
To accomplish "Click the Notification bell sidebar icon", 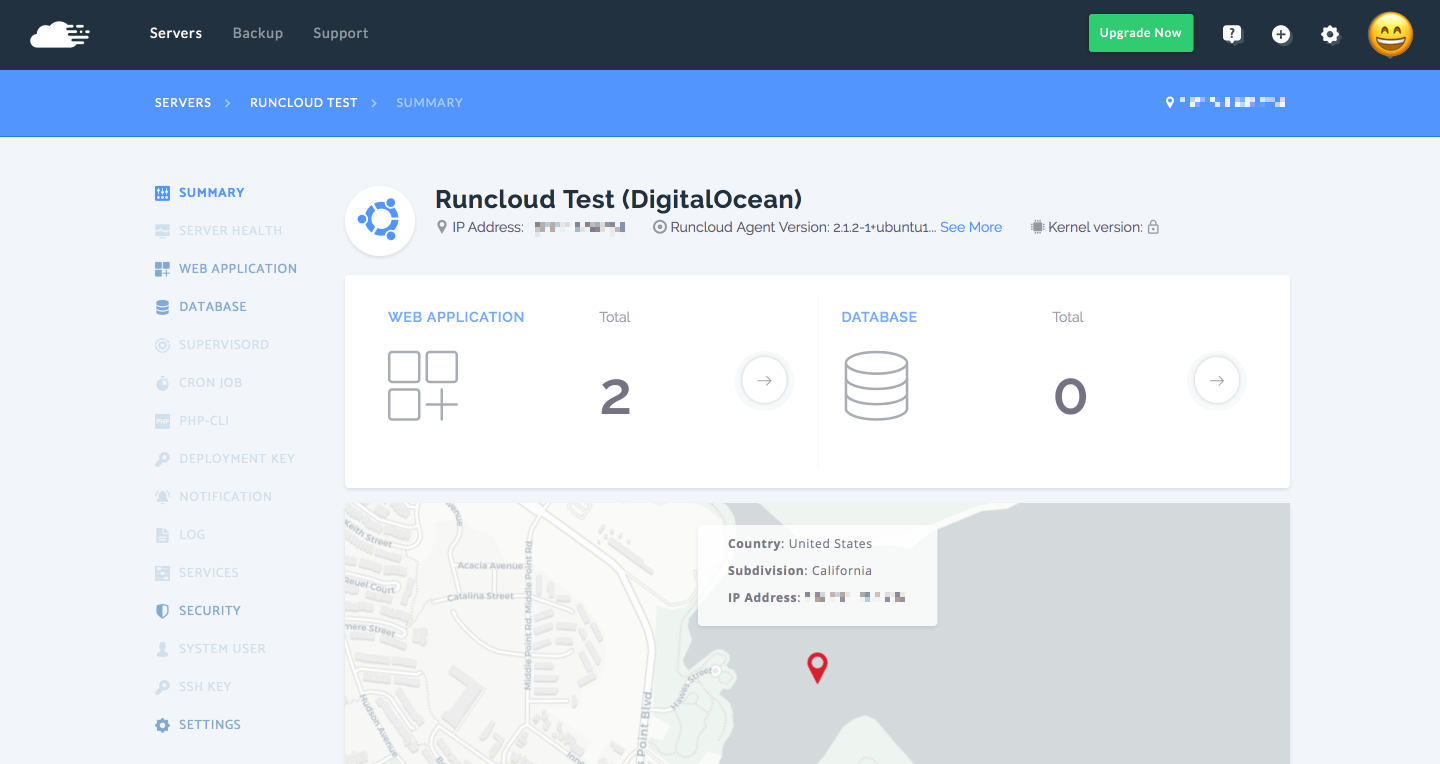I will coord(162,497).
